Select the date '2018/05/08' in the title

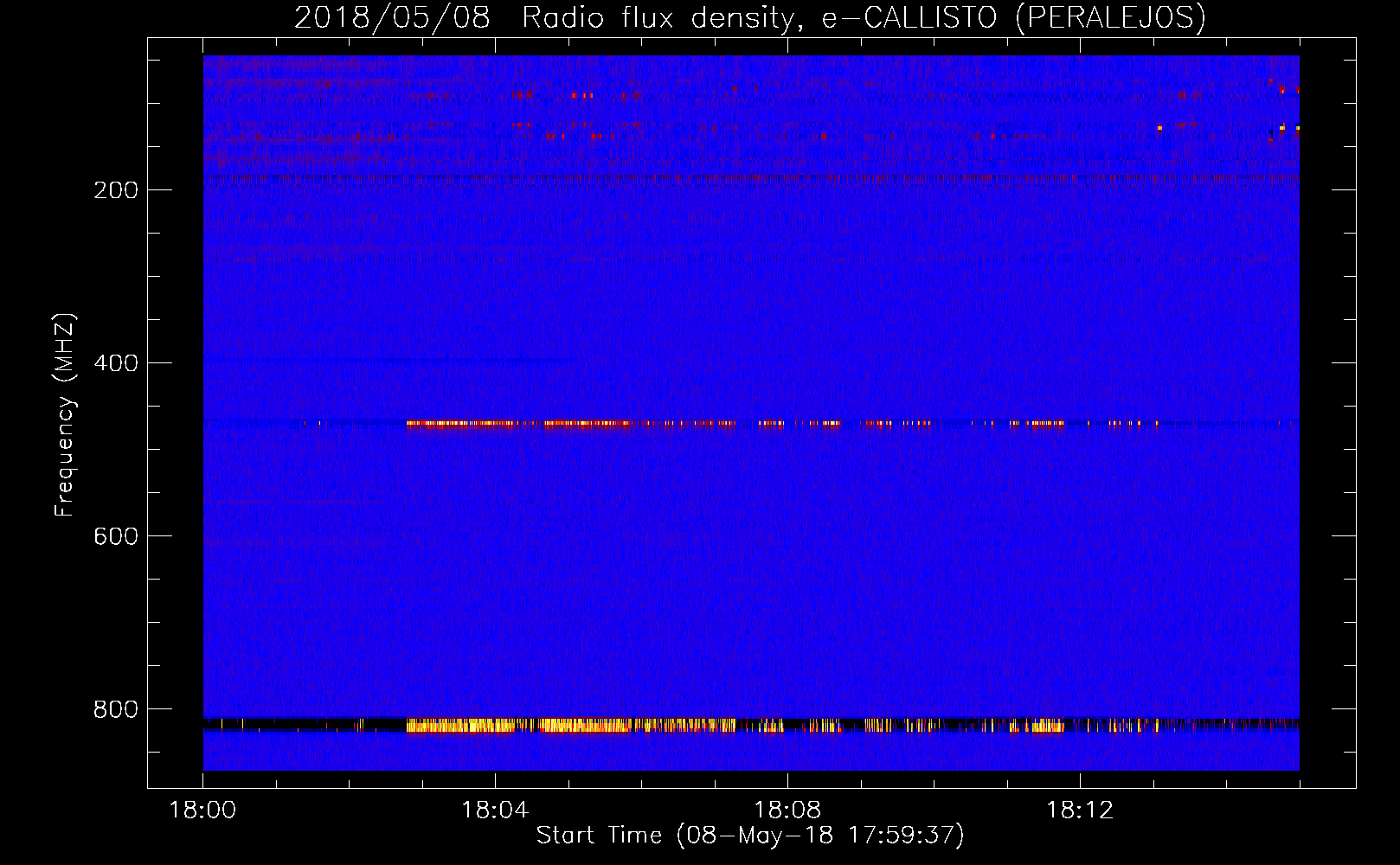392,18
